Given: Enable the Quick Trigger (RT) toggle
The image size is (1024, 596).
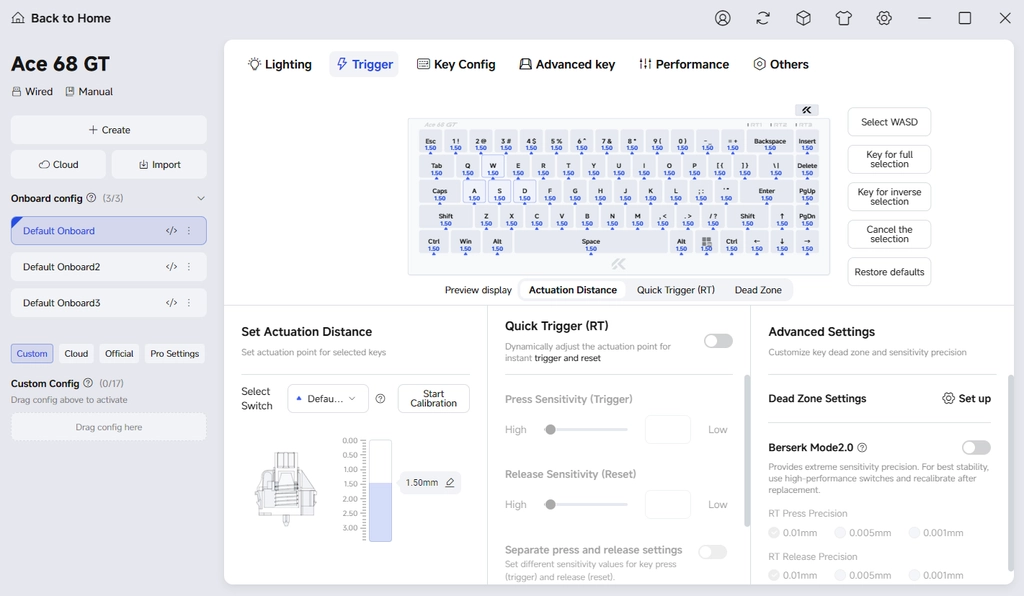Looking at the screenshot, I should coord(718,341).
